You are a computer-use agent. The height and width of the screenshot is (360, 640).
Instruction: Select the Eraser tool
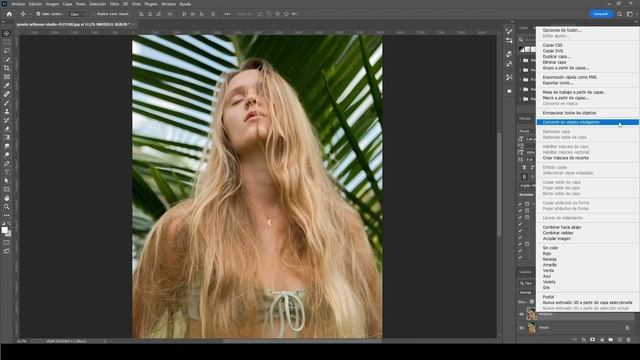7,129
